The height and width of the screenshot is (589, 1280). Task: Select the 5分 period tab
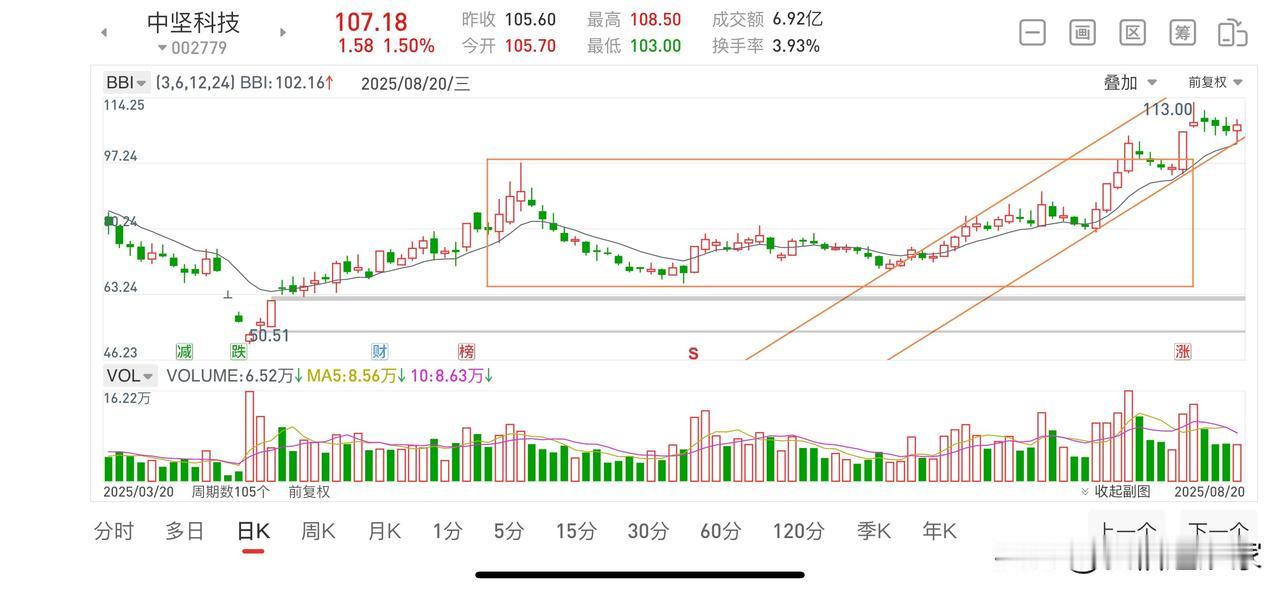(509, 531)
